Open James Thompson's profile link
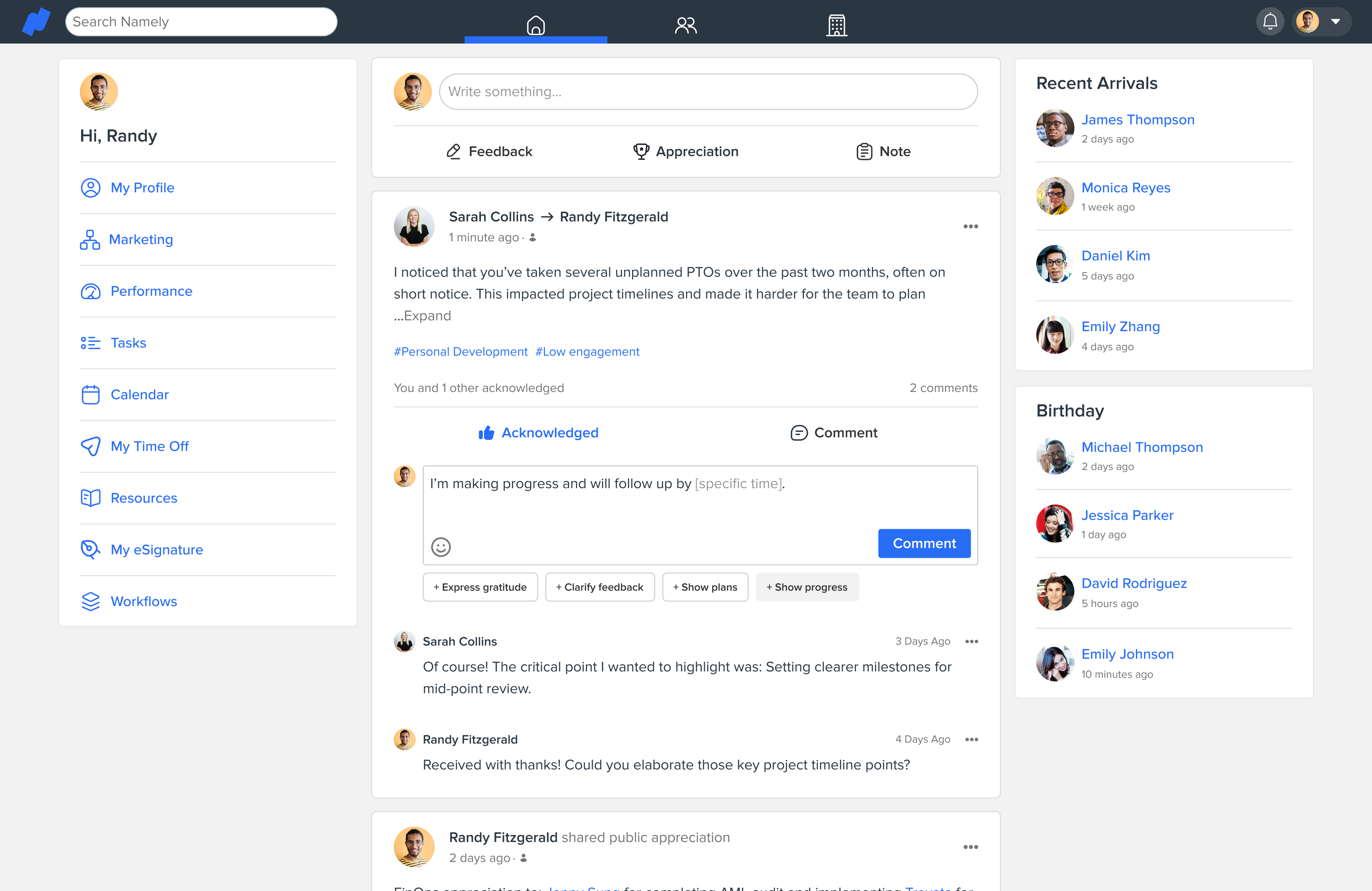This screenshot has height=891, width=1372. 1138,120
